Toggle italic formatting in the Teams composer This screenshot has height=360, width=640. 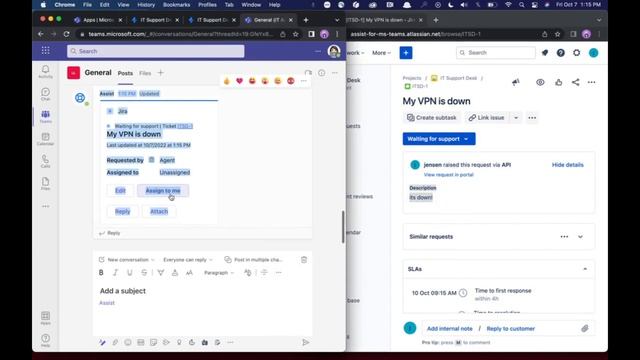(115, 273)
